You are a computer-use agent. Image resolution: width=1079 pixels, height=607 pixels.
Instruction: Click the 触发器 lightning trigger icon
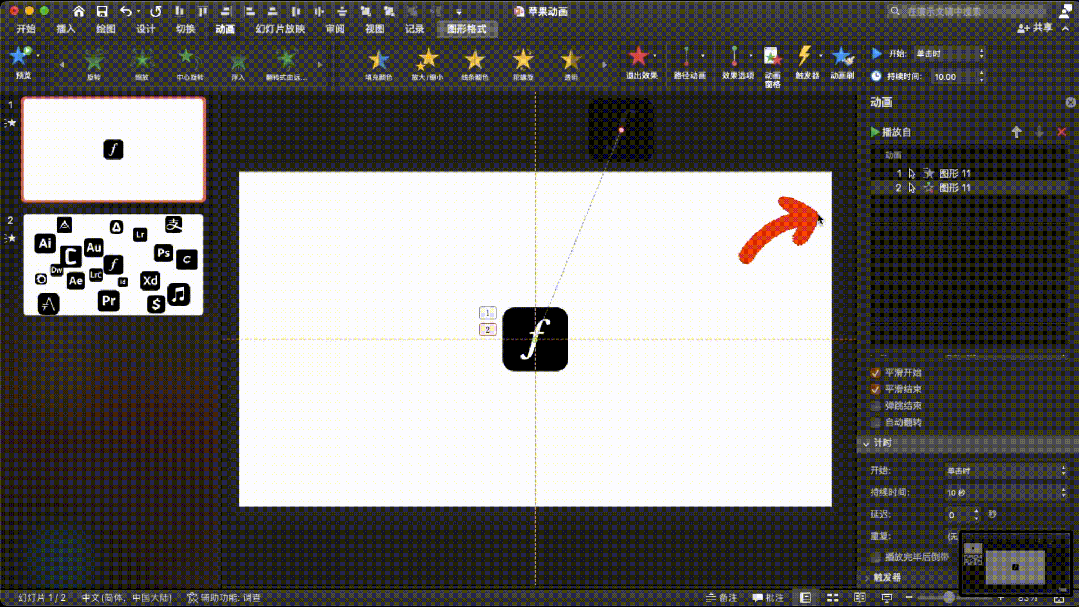tap(806, 63)
